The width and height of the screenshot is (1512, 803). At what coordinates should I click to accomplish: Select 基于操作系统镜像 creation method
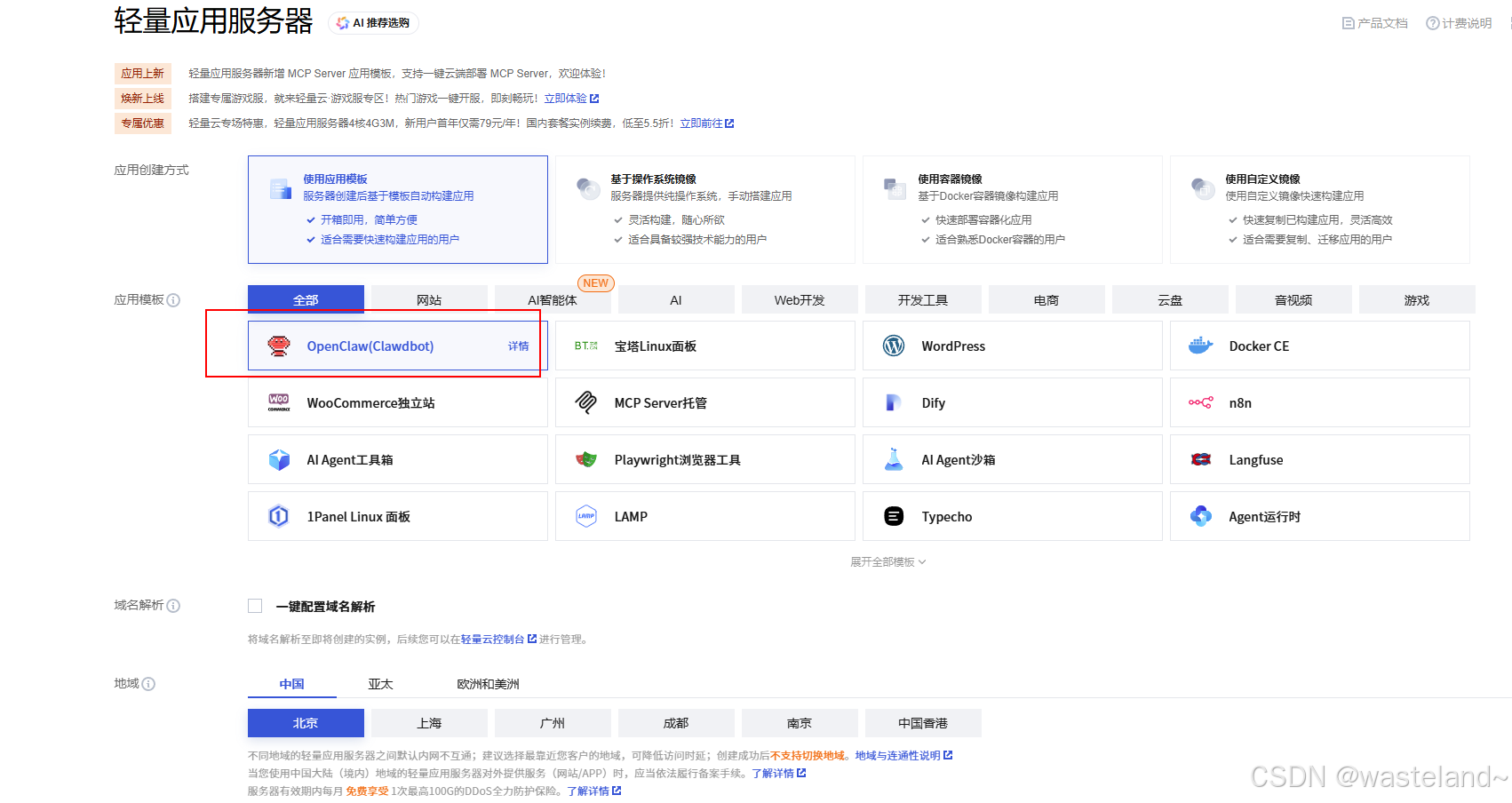click(705, 210)
